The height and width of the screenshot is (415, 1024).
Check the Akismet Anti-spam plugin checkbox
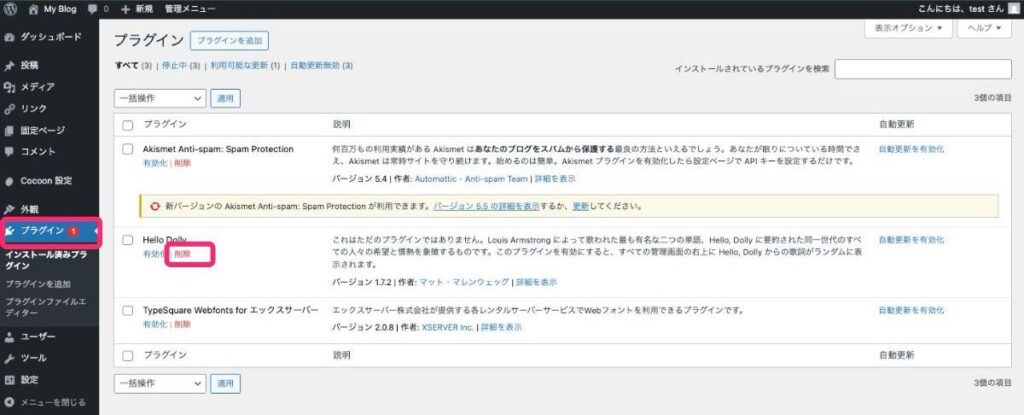point(127,149)
